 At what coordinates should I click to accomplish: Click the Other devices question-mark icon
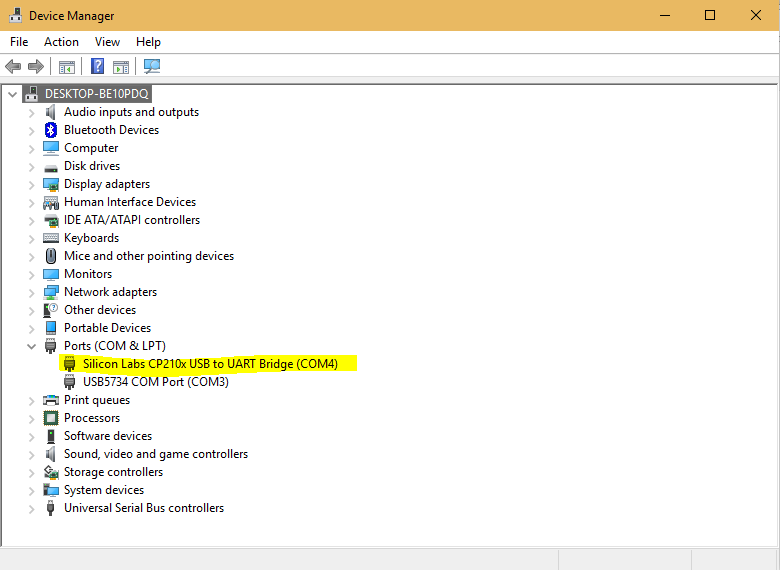[51, 310]
